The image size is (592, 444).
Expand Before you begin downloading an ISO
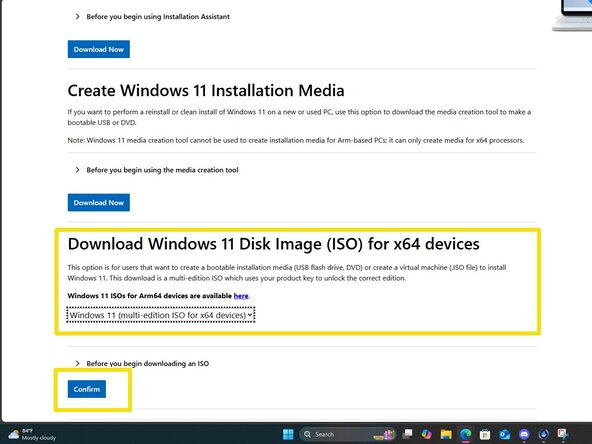point(142,363)
